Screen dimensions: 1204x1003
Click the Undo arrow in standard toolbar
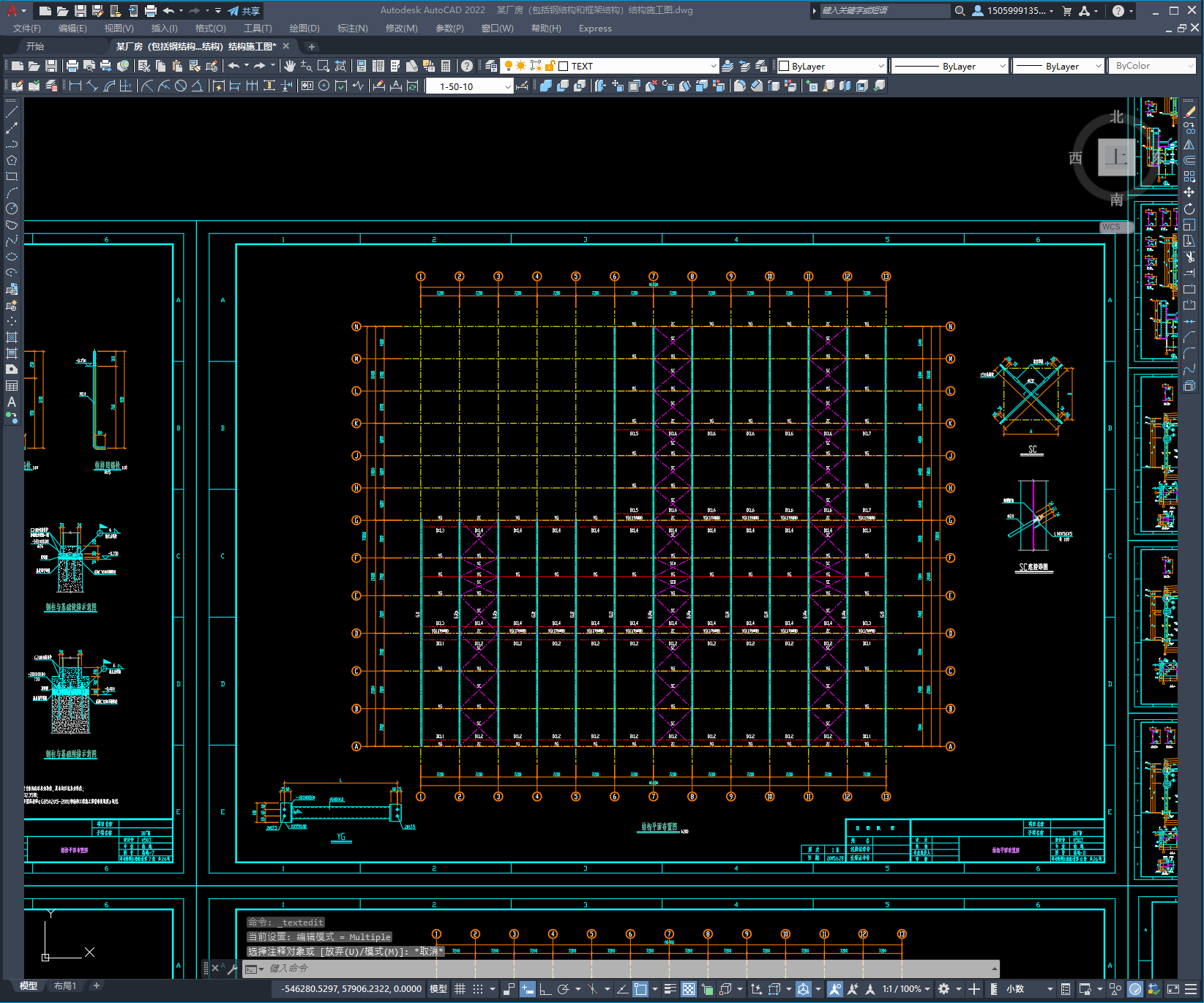pos(233,66)
